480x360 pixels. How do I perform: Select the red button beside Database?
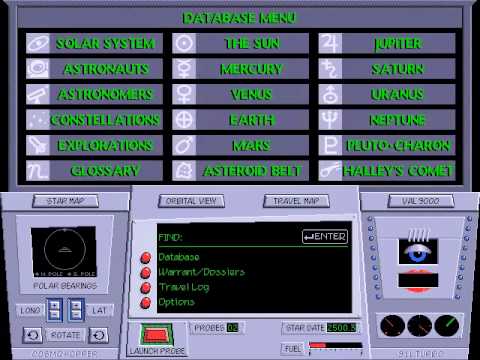click(145, 257)
